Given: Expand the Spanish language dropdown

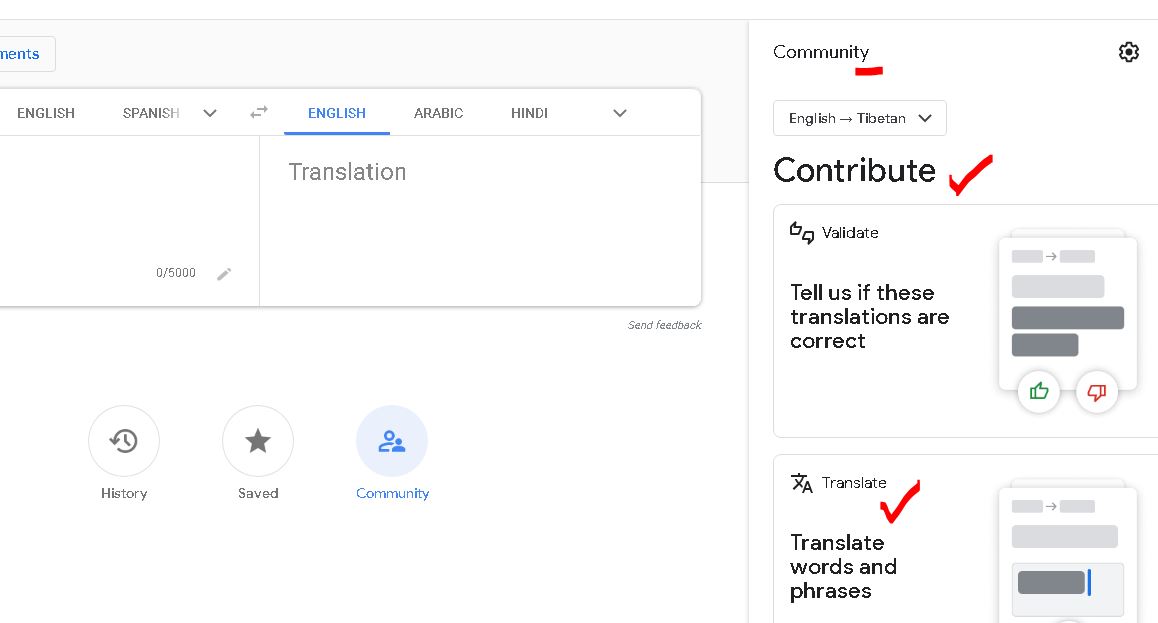Looking at the screenshot, I should pos(210,113).
